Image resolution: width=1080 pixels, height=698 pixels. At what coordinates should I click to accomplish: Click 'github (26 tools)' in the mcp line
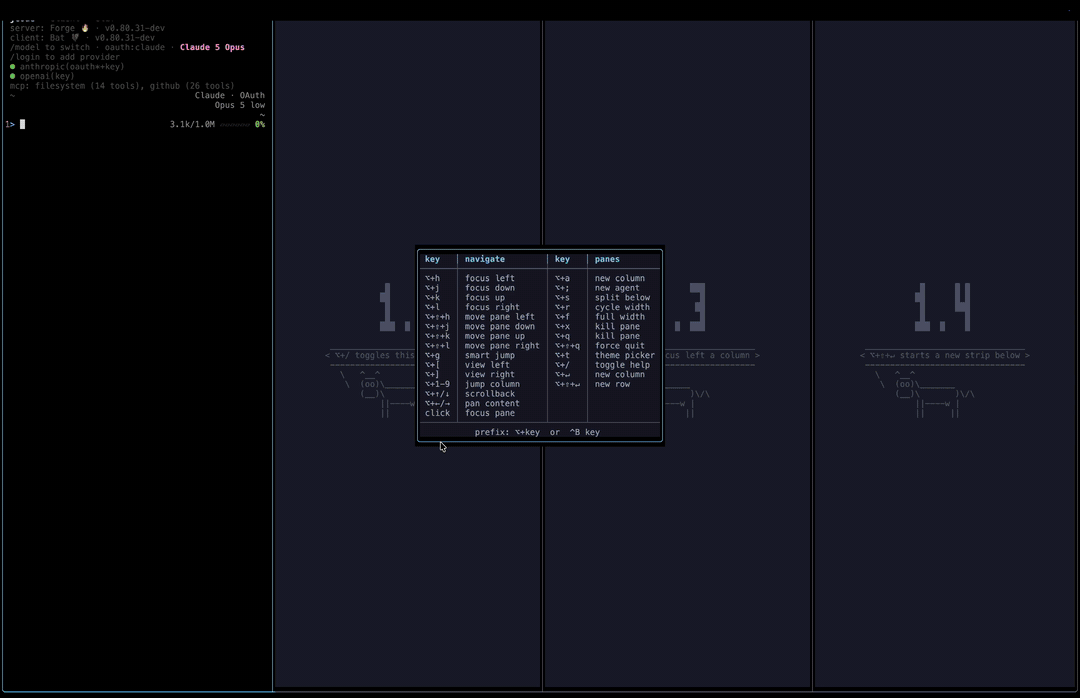[x=192, y=86]
